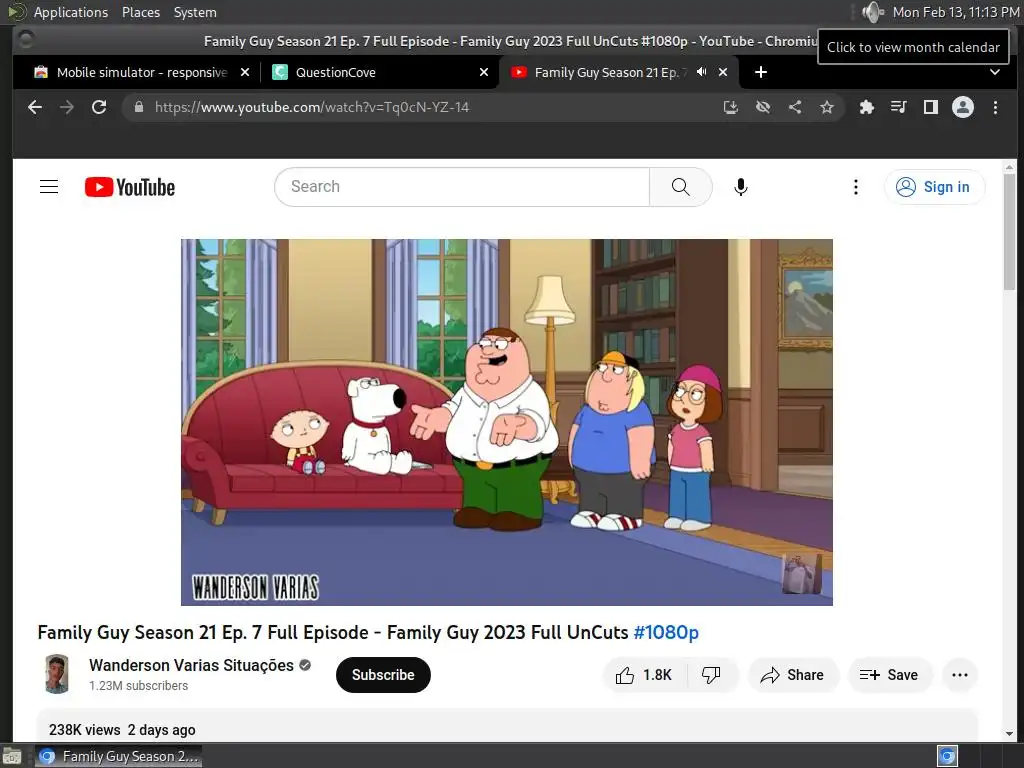Click the forward navigation arrow
Screen dimensions: 1024x768
coord(67,107)
